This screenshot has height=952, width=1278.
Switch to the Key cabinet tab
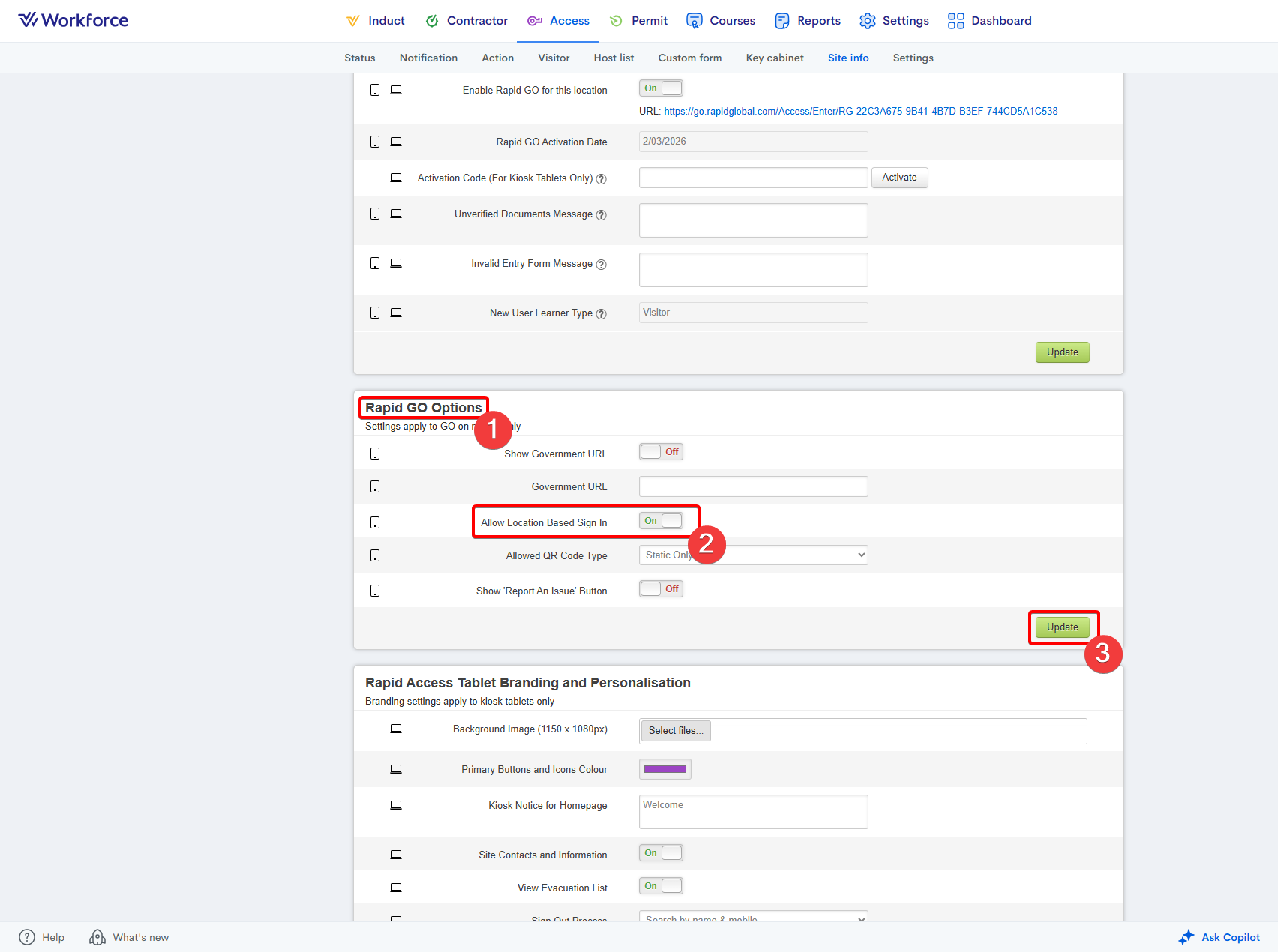click(774, 58)
